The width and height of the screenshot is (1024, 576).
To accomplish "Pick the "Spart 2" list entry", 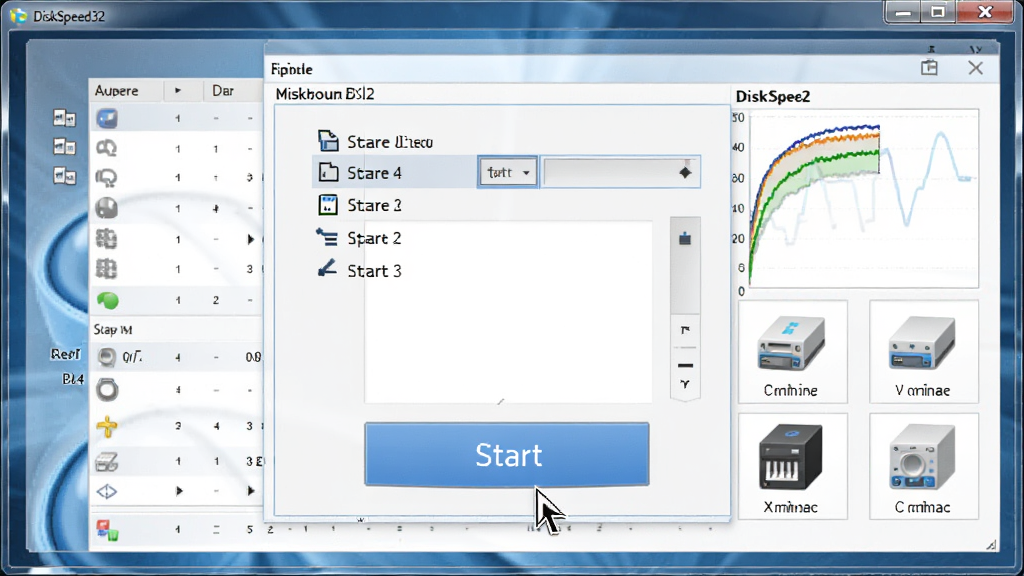I will pyautogui.click(x=359, y=238).
